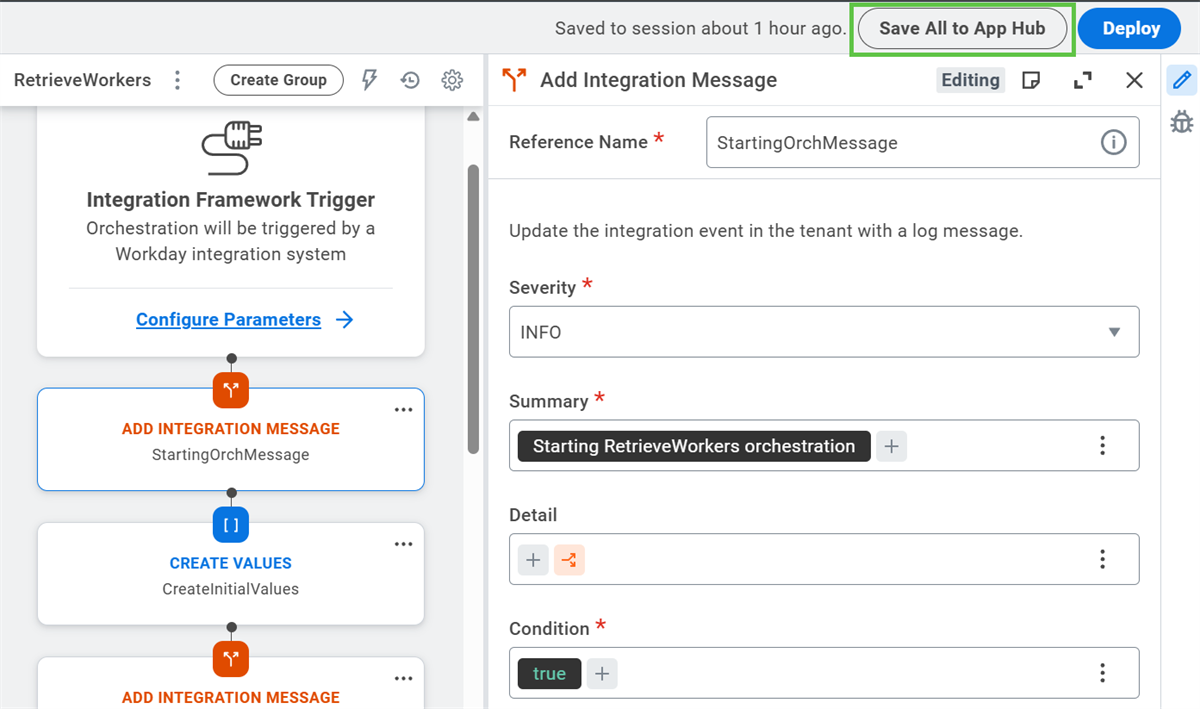The height and width of the screenshot is (709, 1200).
Task: Open RetrieveWorkers kebab menu
Action: [x=177, y=80]
